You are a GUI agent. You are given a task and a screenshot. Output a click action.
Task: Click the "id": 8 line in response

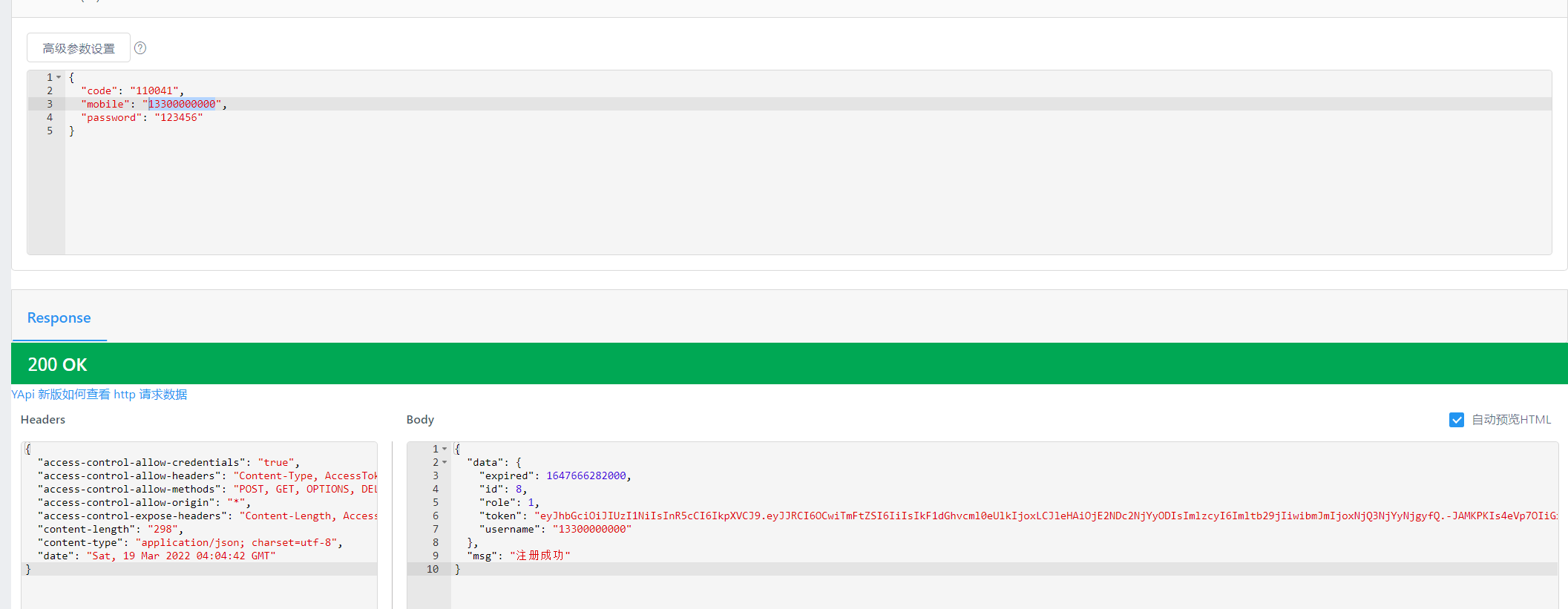pyautogui.click(x=503, y=489)
